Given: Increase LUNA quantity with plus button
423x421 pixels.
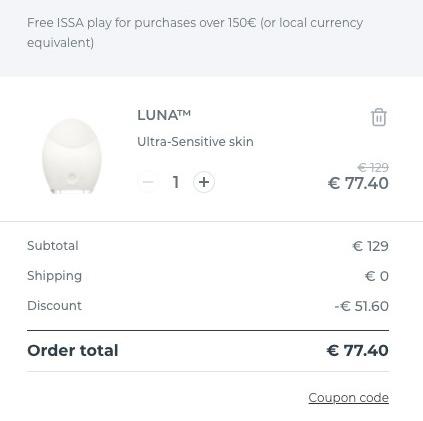Looking at the screenshot, I should (x=204, y=182).
